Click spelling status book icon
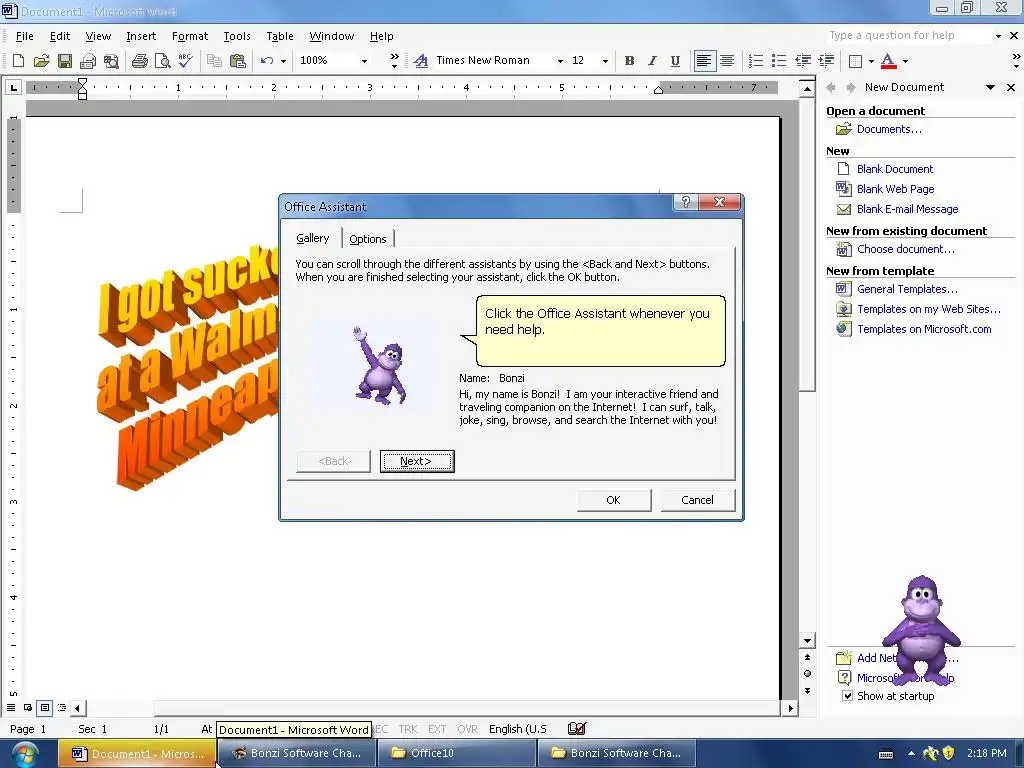 577,728
